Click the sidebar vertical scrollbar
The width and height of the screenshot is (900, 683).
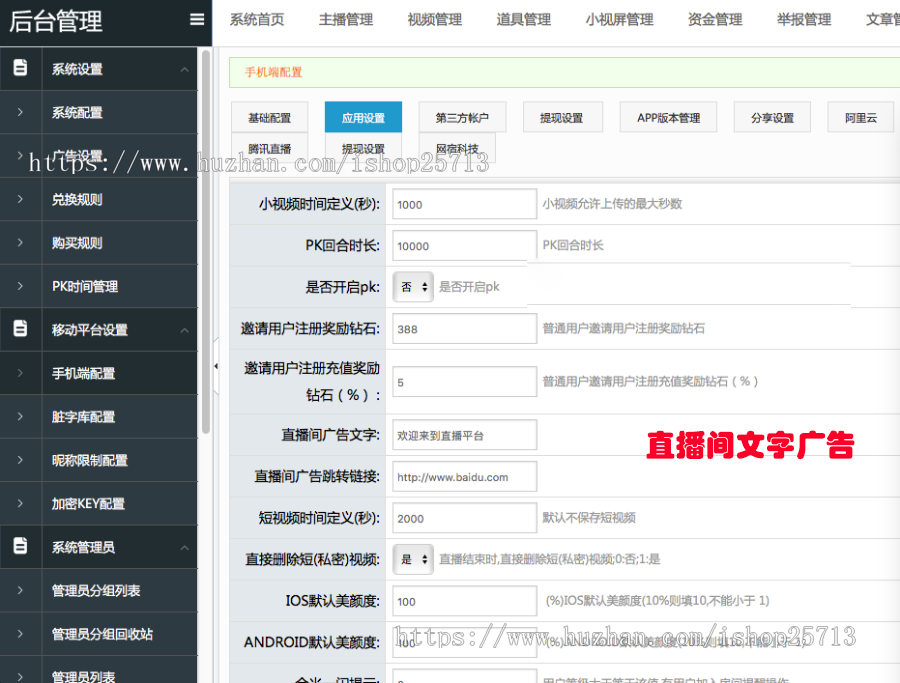(x=206, y=240)
